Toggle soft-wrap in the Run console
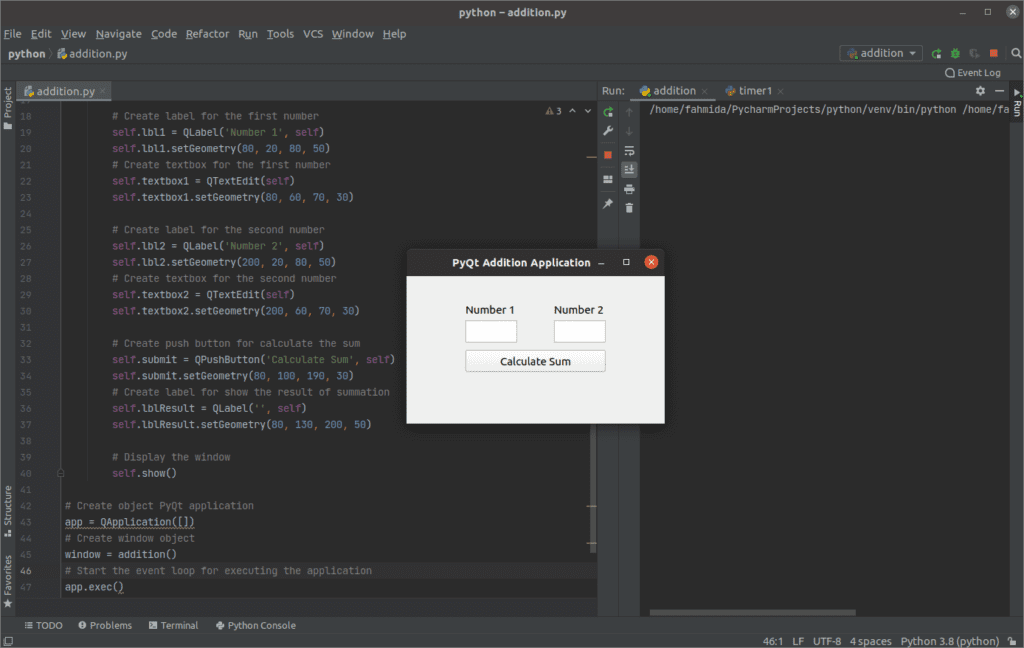The height and width of the screenshot is (648, 1024). tap(629, 150)
